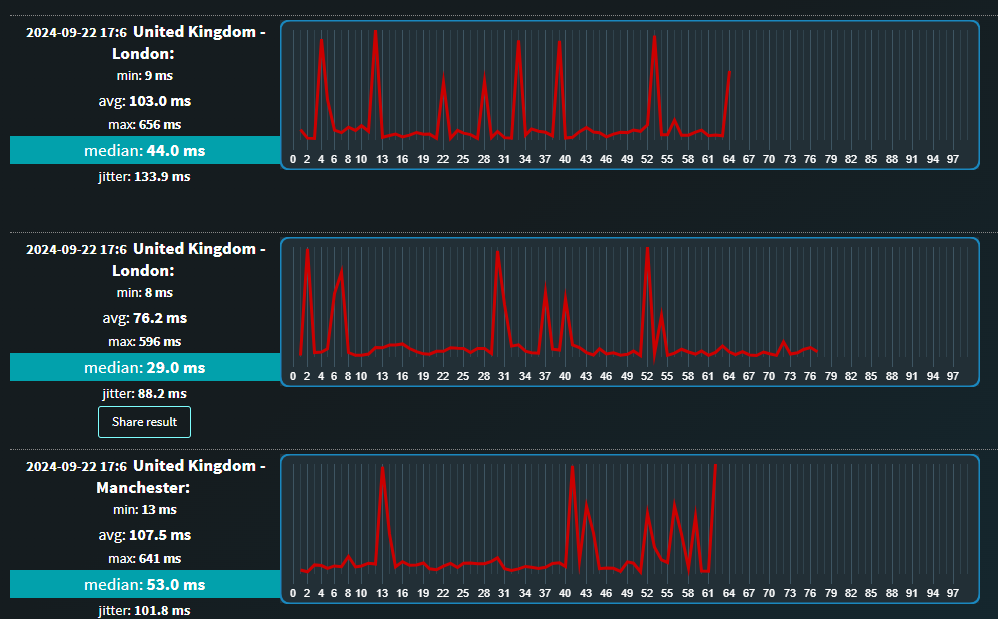Click the jitter 133.9 ms label
This screenshot has width=998, height=619.
pos(145,176)
